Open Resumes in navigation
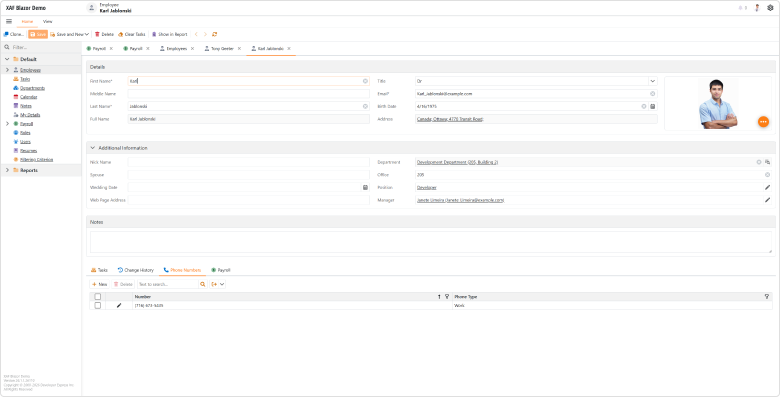 (28, 150)
